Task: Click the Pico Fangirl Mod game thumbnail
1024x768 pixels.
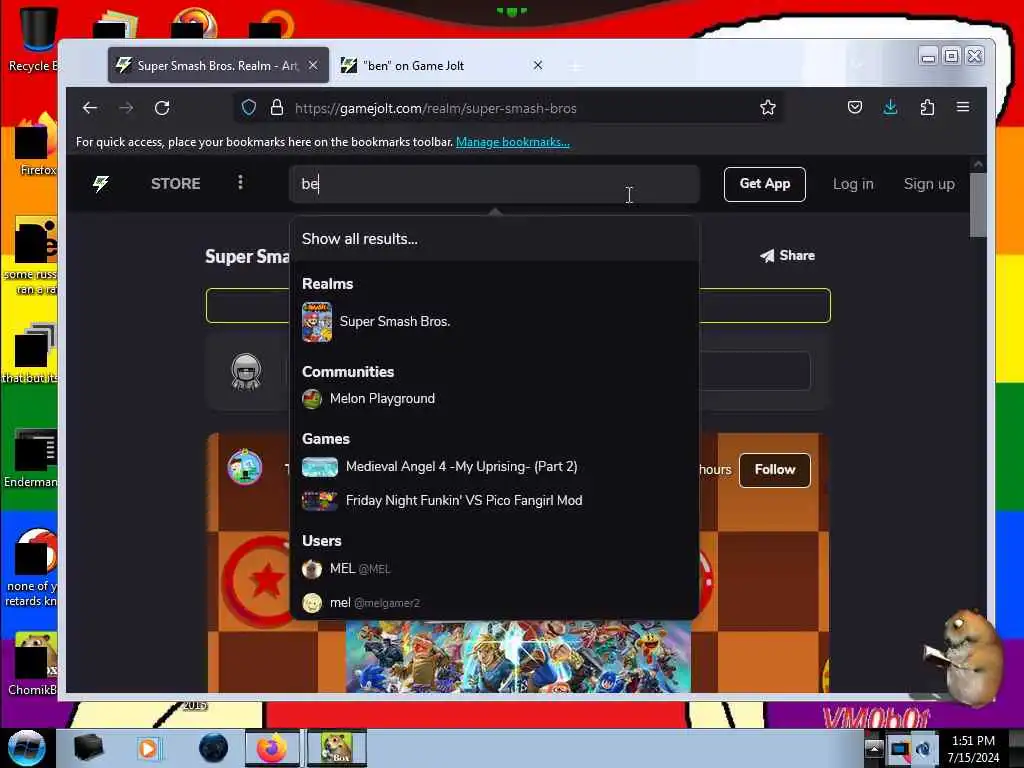Action: pos(320,501)
